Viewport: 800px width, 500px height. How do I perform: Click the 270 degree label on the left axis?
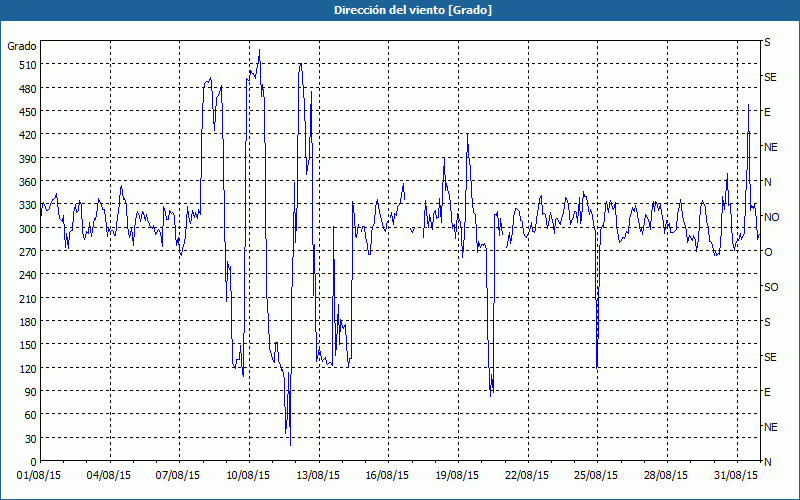pyautogui.click(x=28, y=252)
